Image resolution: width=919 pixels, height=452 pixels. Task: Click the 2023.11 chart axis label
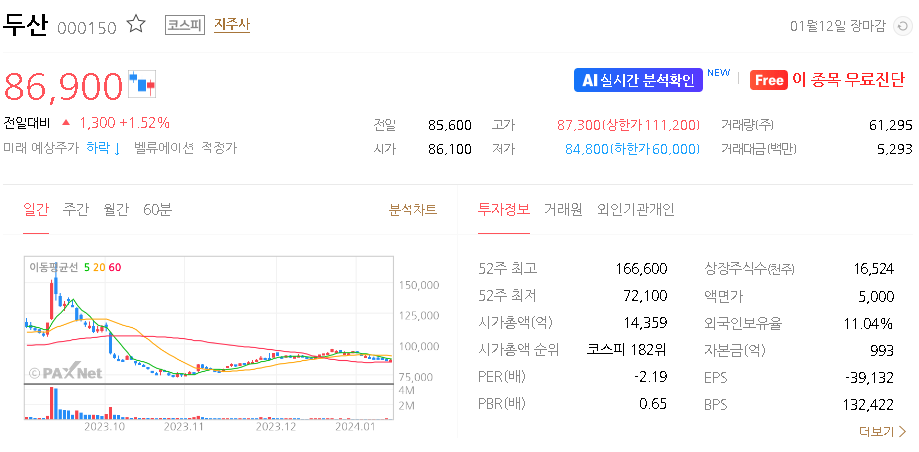184,426
